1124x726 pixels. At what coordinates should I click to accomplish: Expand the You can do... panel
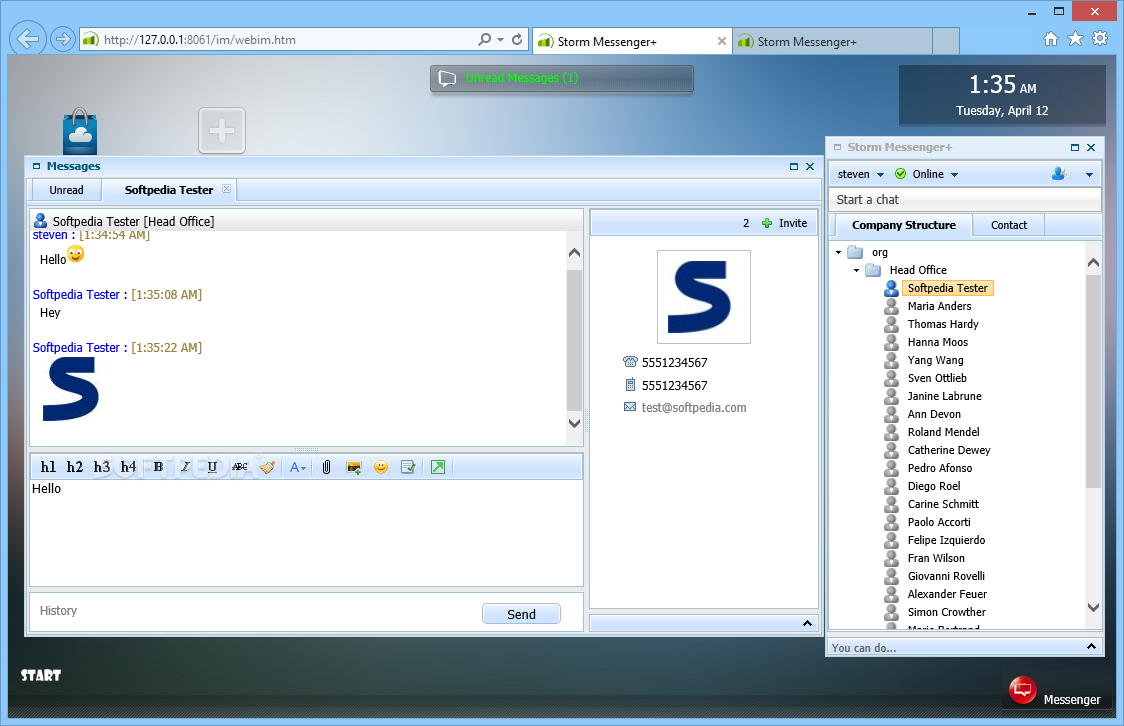pyautogui.click(x=1091, y=646)
